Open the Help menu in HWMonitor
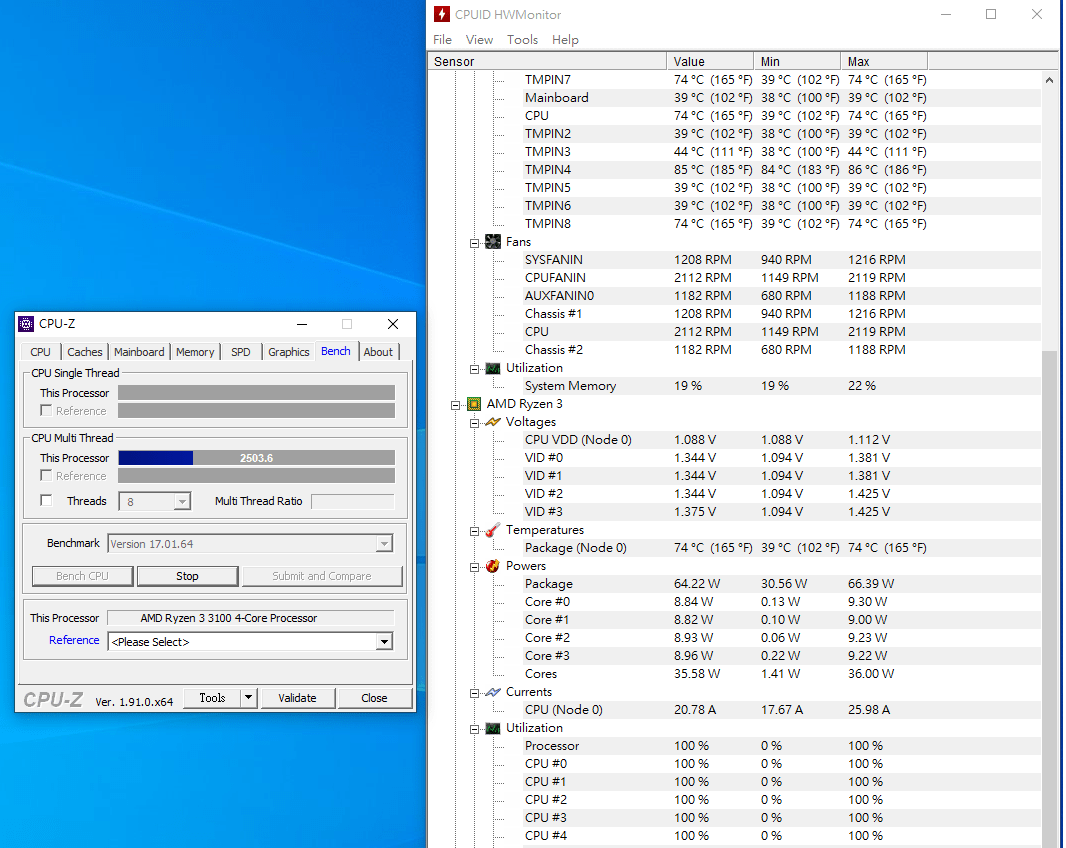This screenshot has width=1066, height=848. pyautogui.click(x=565, y=39)
